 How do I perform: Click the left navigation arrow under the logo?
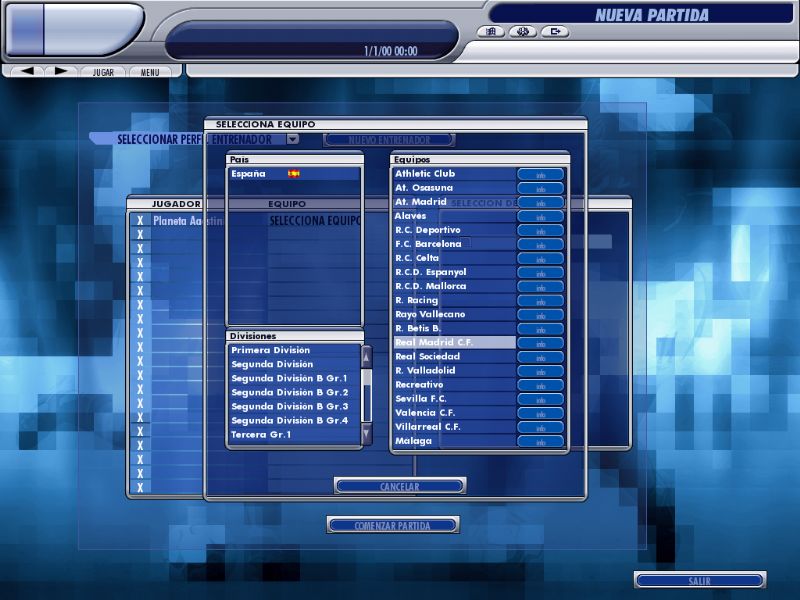pos(25,71)
